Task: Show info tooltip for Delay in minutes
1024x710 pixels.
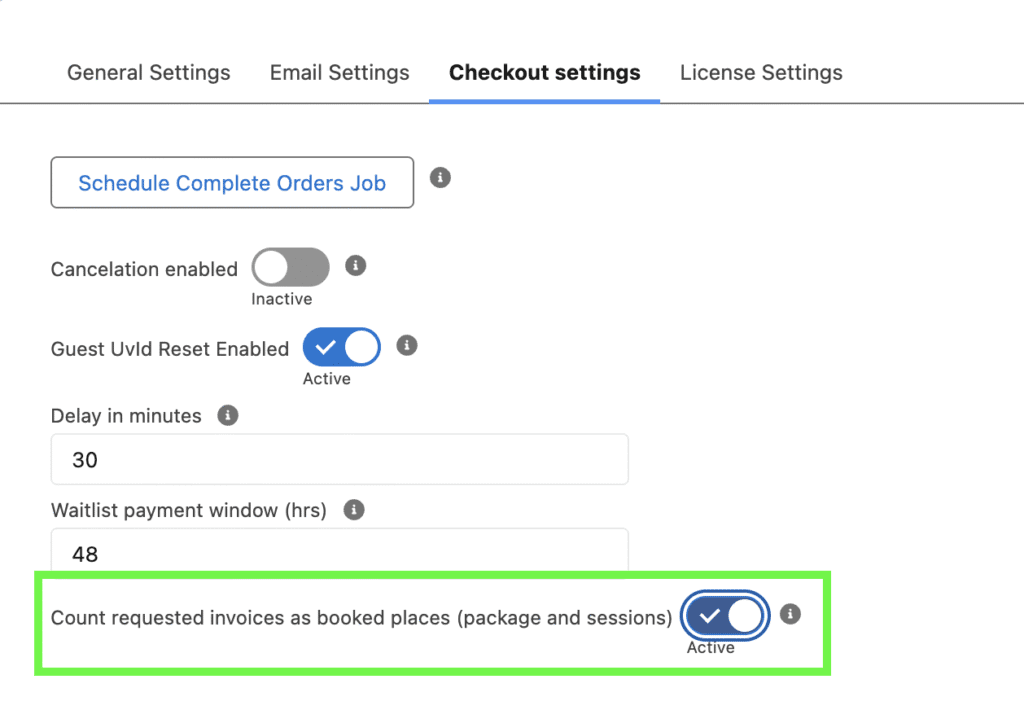Action: 228,415
